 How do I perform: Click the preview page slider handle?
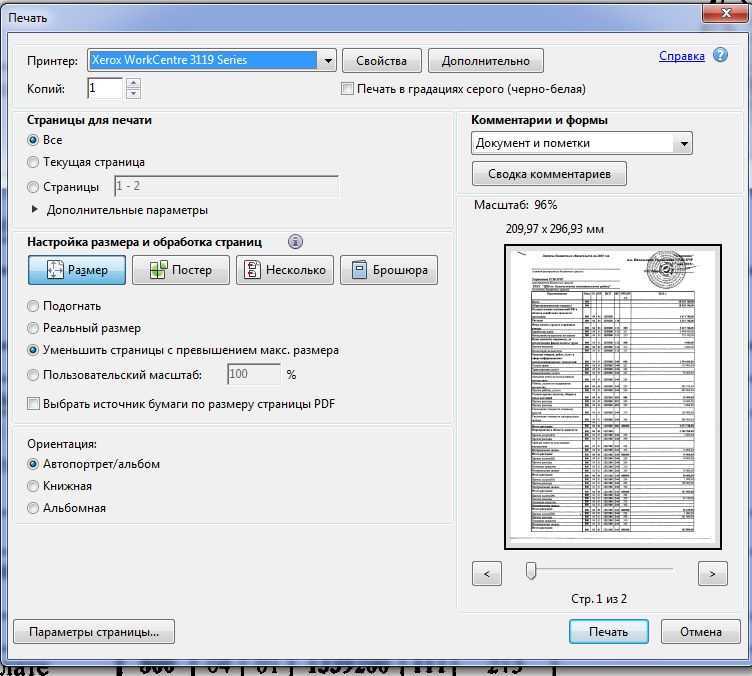(x=531, y=571)
